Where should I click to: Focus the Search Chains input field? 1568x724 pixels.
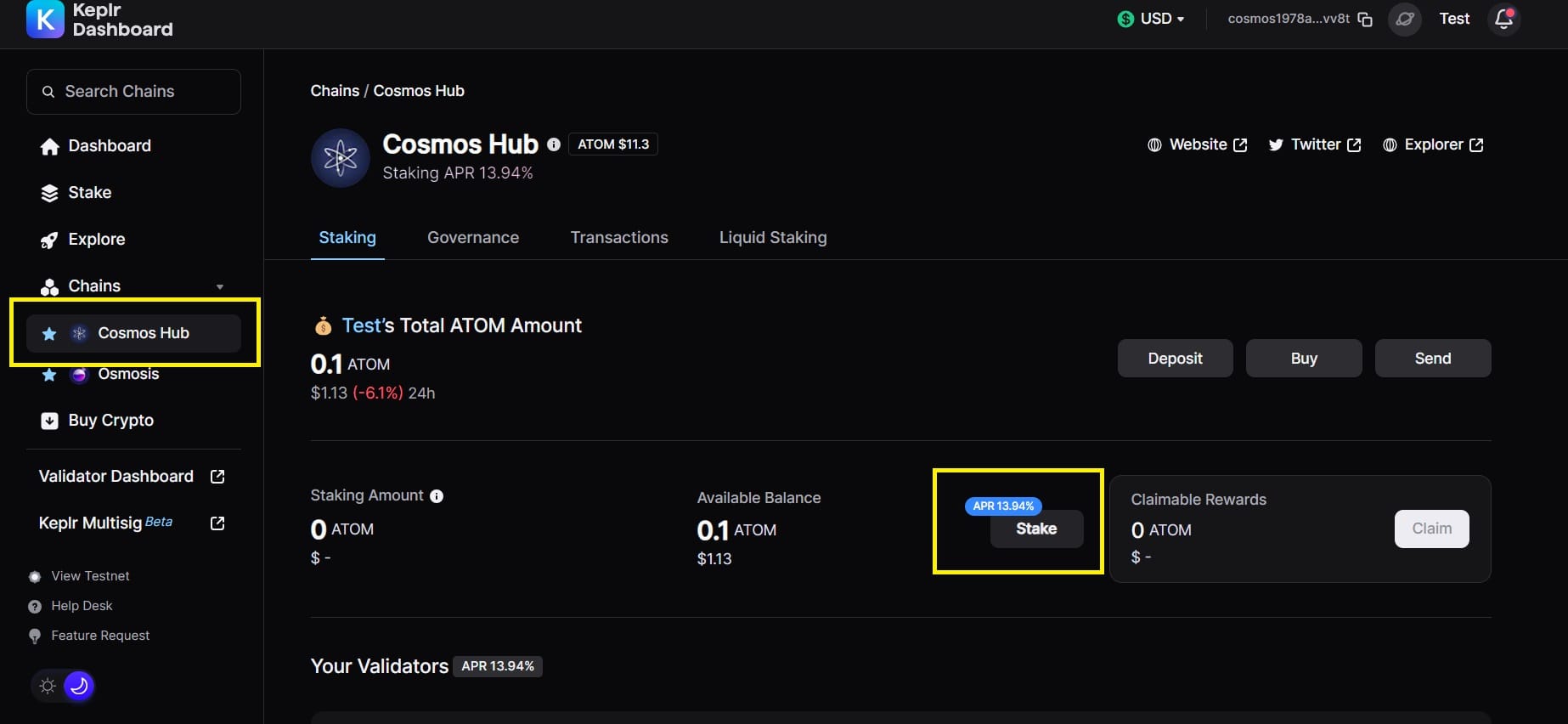(134, 92)
